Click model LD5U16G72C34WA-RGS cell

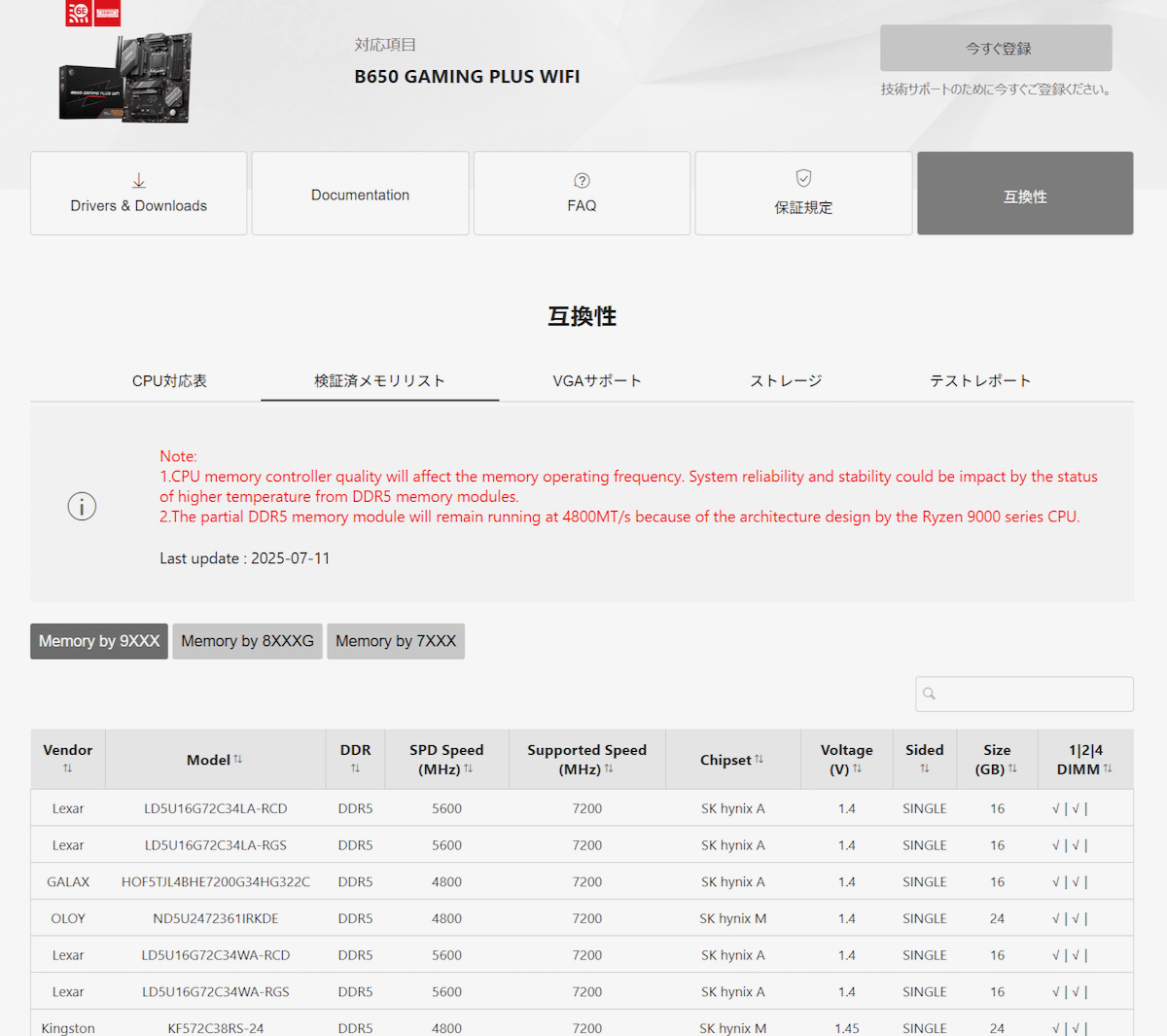coord(216,992)
